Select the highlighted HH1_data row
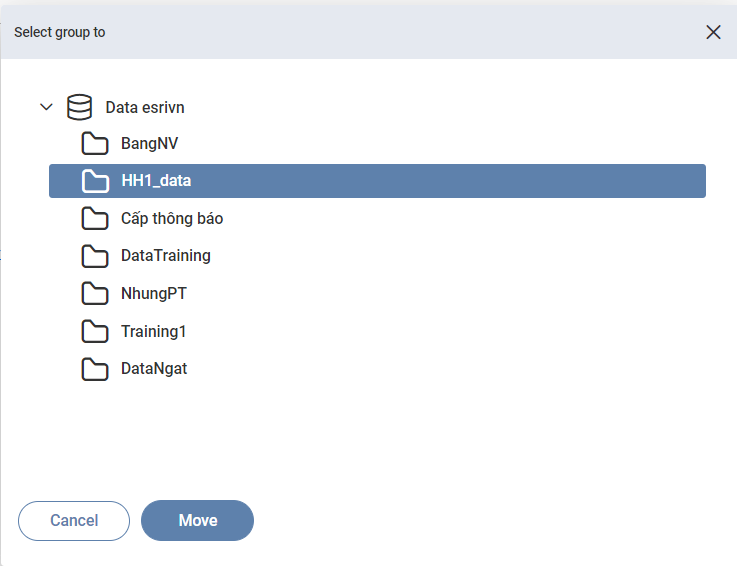This screenshot has width=737, height=566. [x=377, y=181]
